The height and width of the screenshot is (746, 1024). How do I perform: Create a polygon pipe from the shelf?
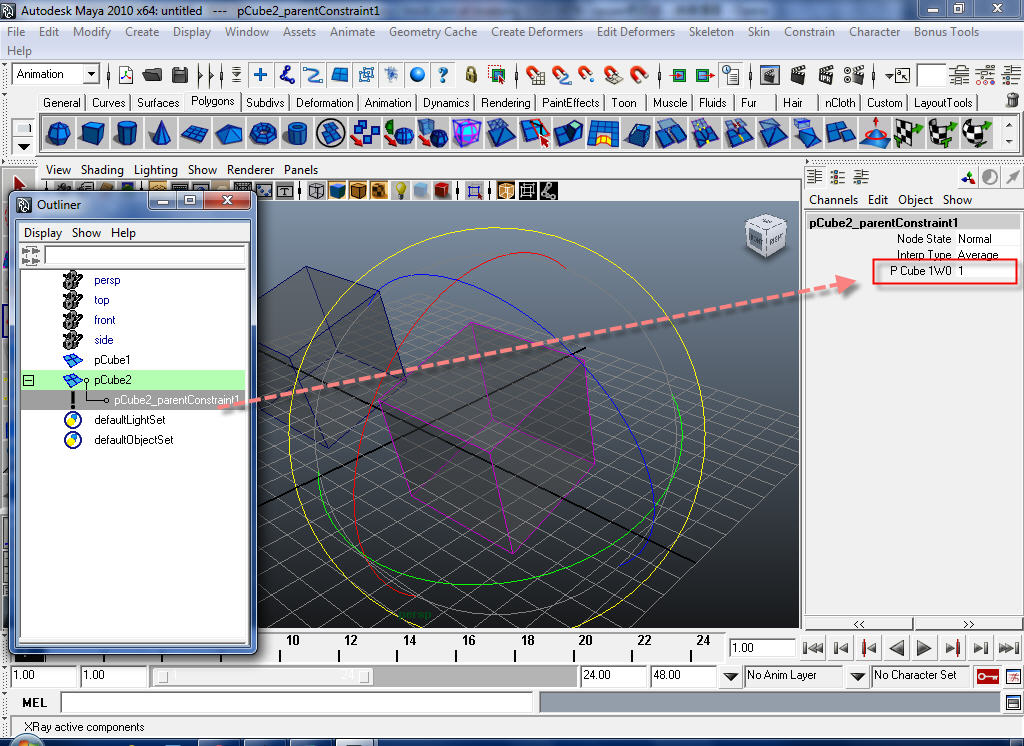coord(297,133)
